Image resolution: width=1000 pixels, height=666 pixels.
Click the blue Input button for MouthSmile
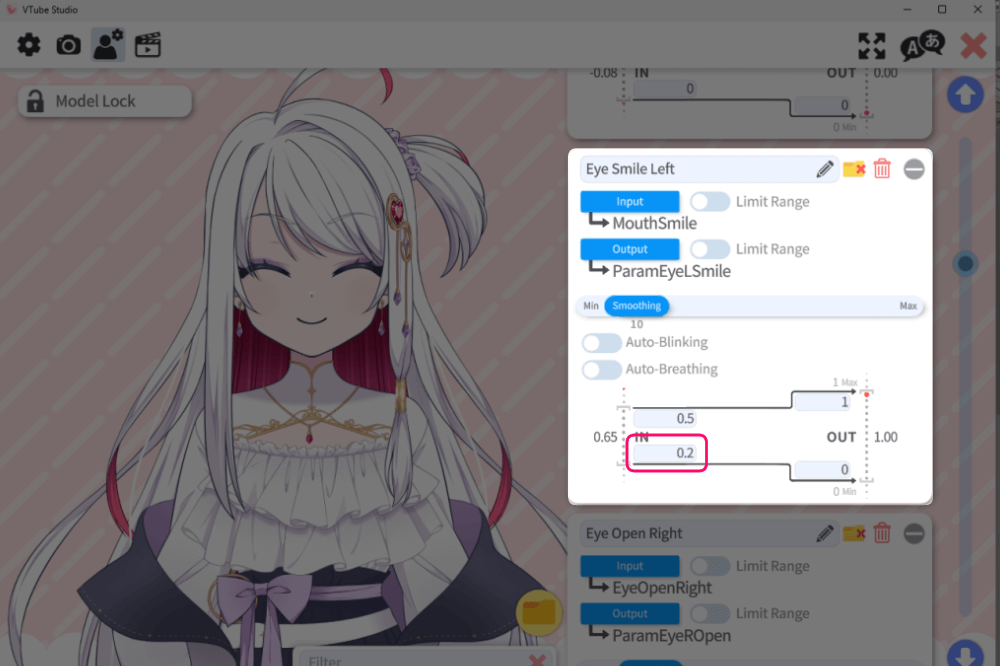[x=630, y=202]
